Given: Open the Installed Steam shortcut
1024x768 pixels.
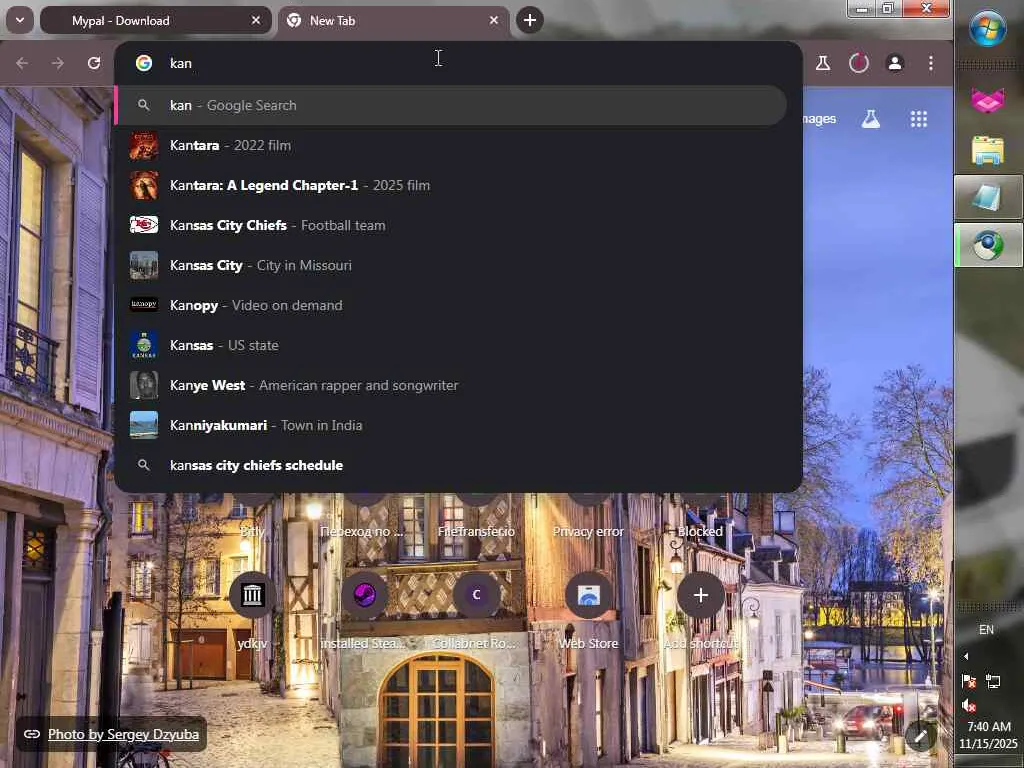Looking at the screenshot, I should coord(364,595).
